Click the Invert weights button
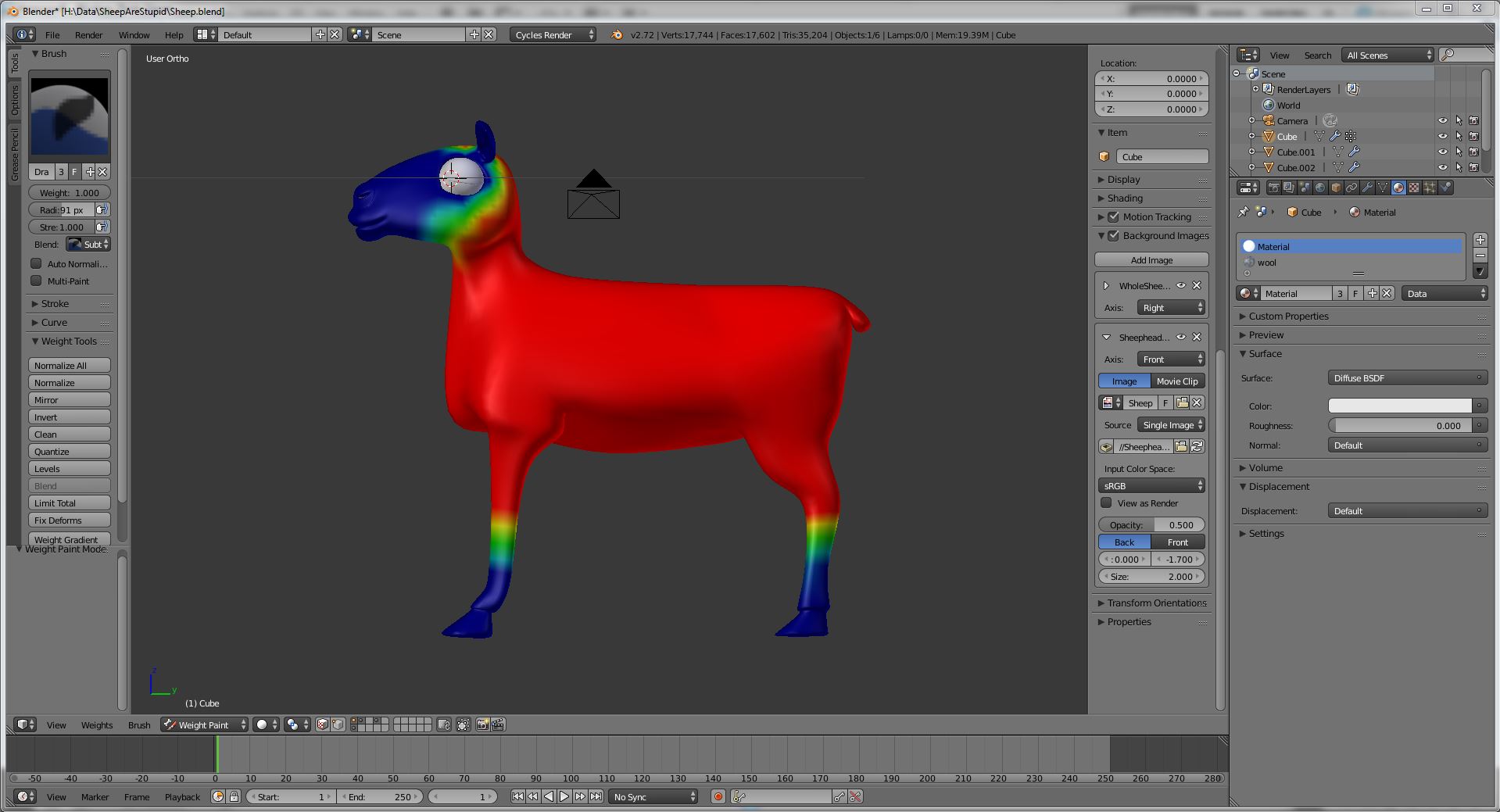1500x812 pixels. (70, 417)
